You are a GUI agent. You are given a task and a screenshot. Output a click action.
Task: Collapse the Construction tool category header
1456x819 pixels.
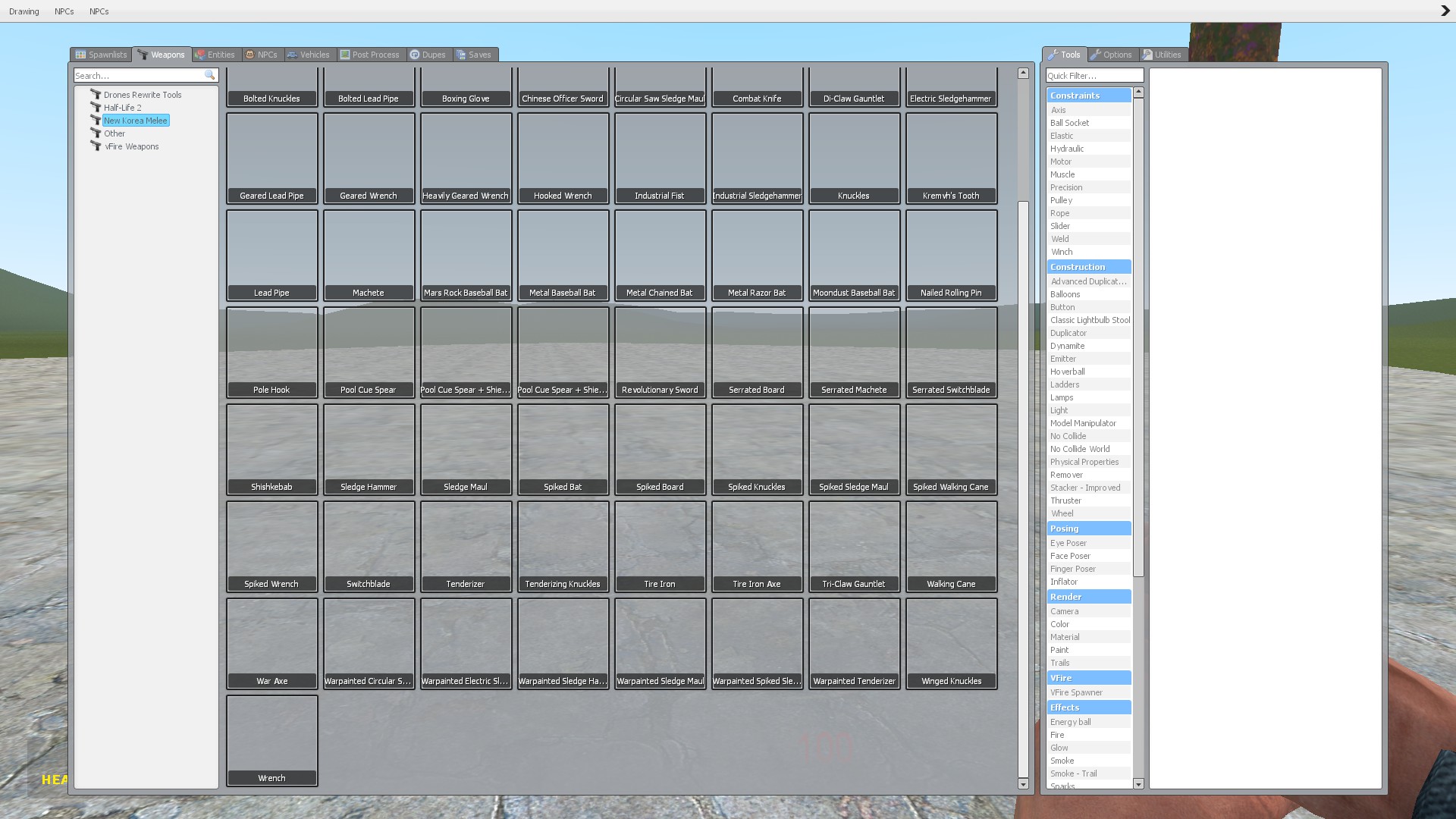1088,267
